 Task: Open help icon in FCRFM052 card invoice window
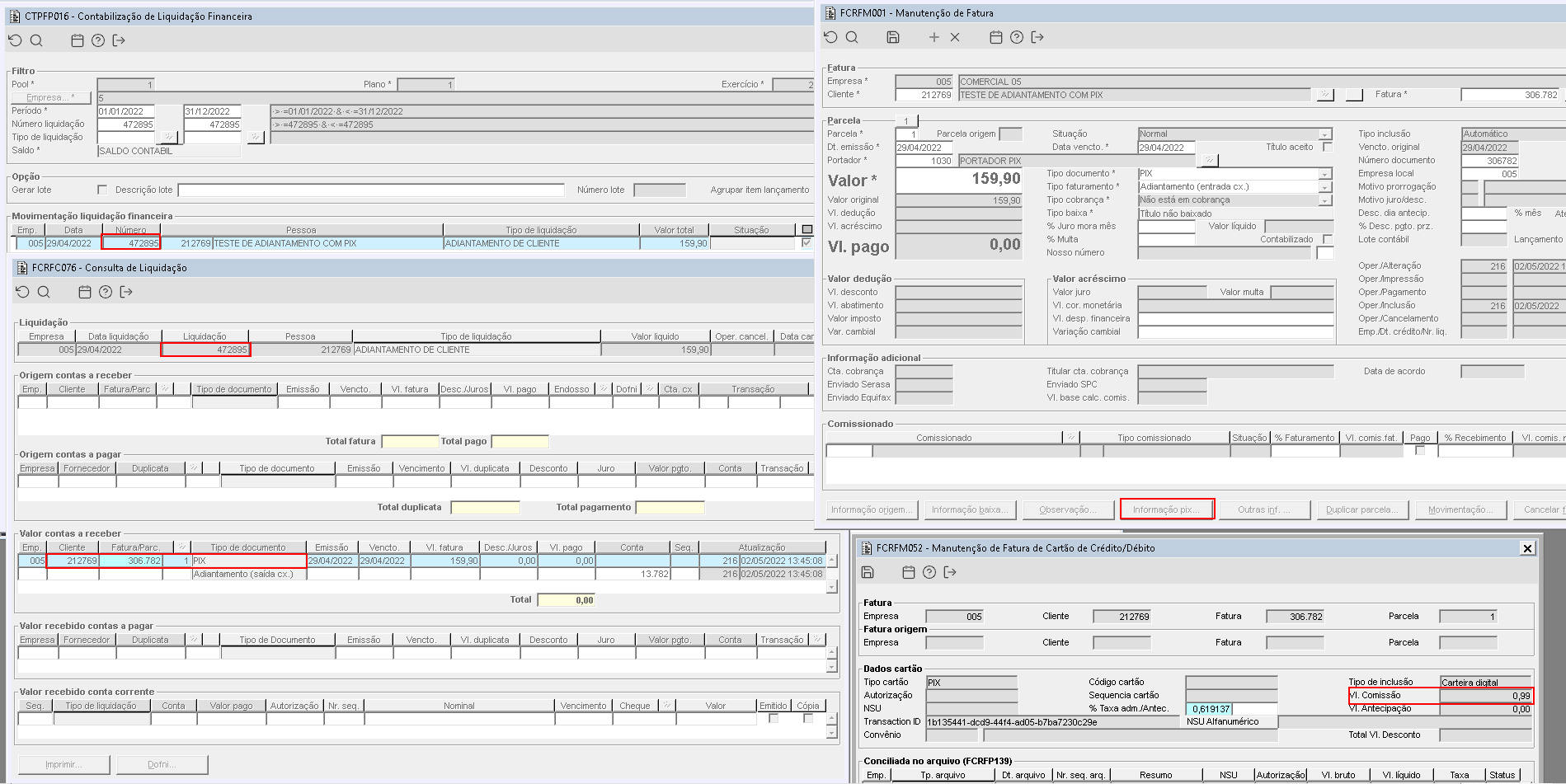pyautogui.click(x=929, y=572)
